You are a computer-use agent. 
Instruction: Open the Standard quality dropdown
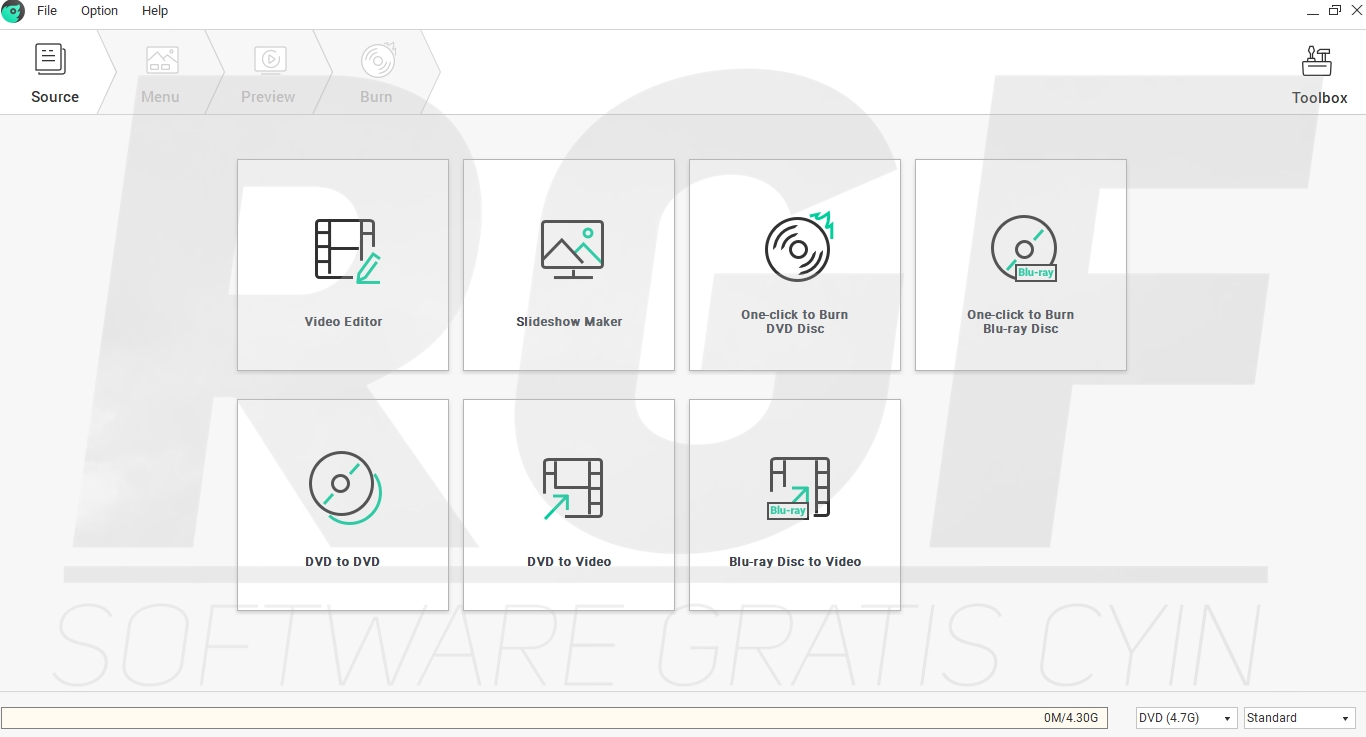click(1299, 718)
